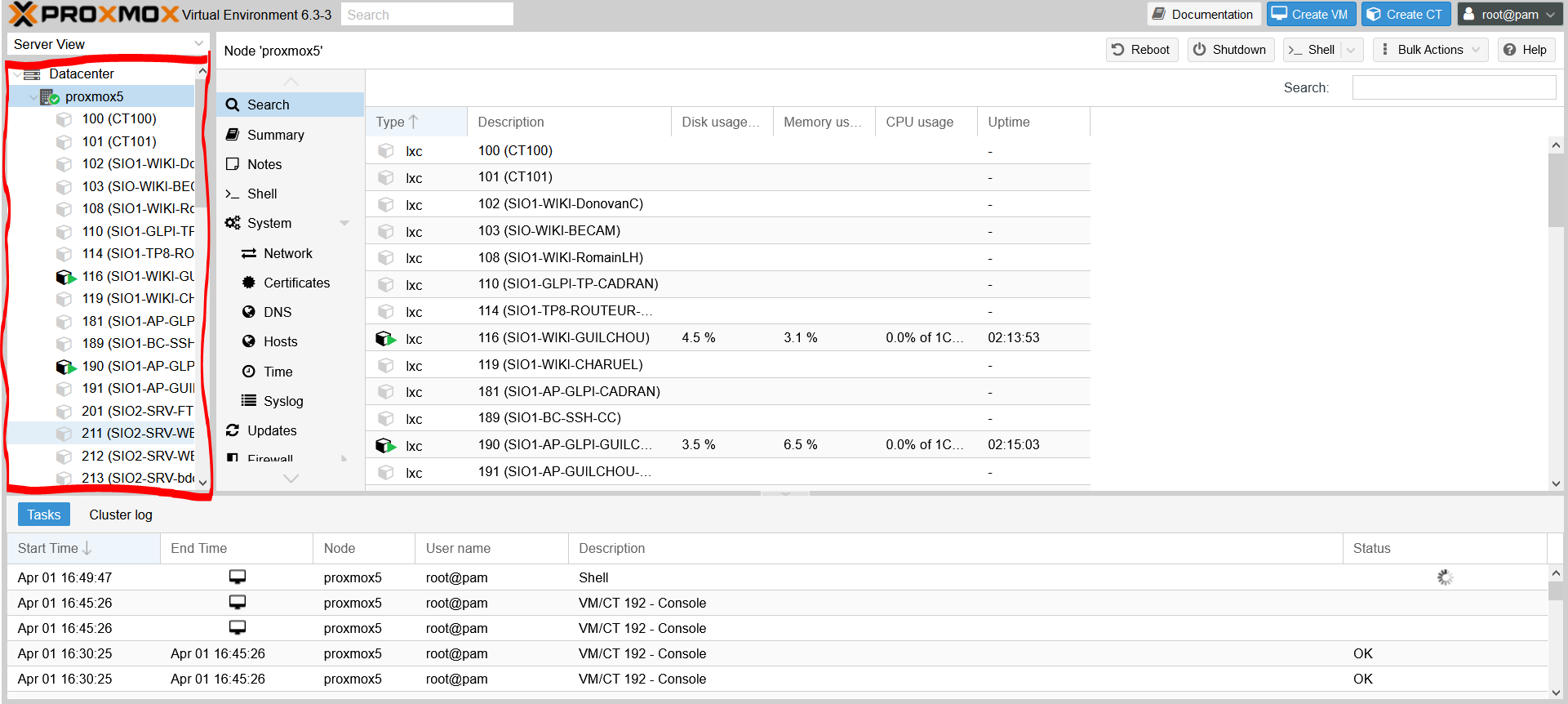The image size is (1568, 704).
Task: Open the Certificates page in side menu
Action: point(296,283)
